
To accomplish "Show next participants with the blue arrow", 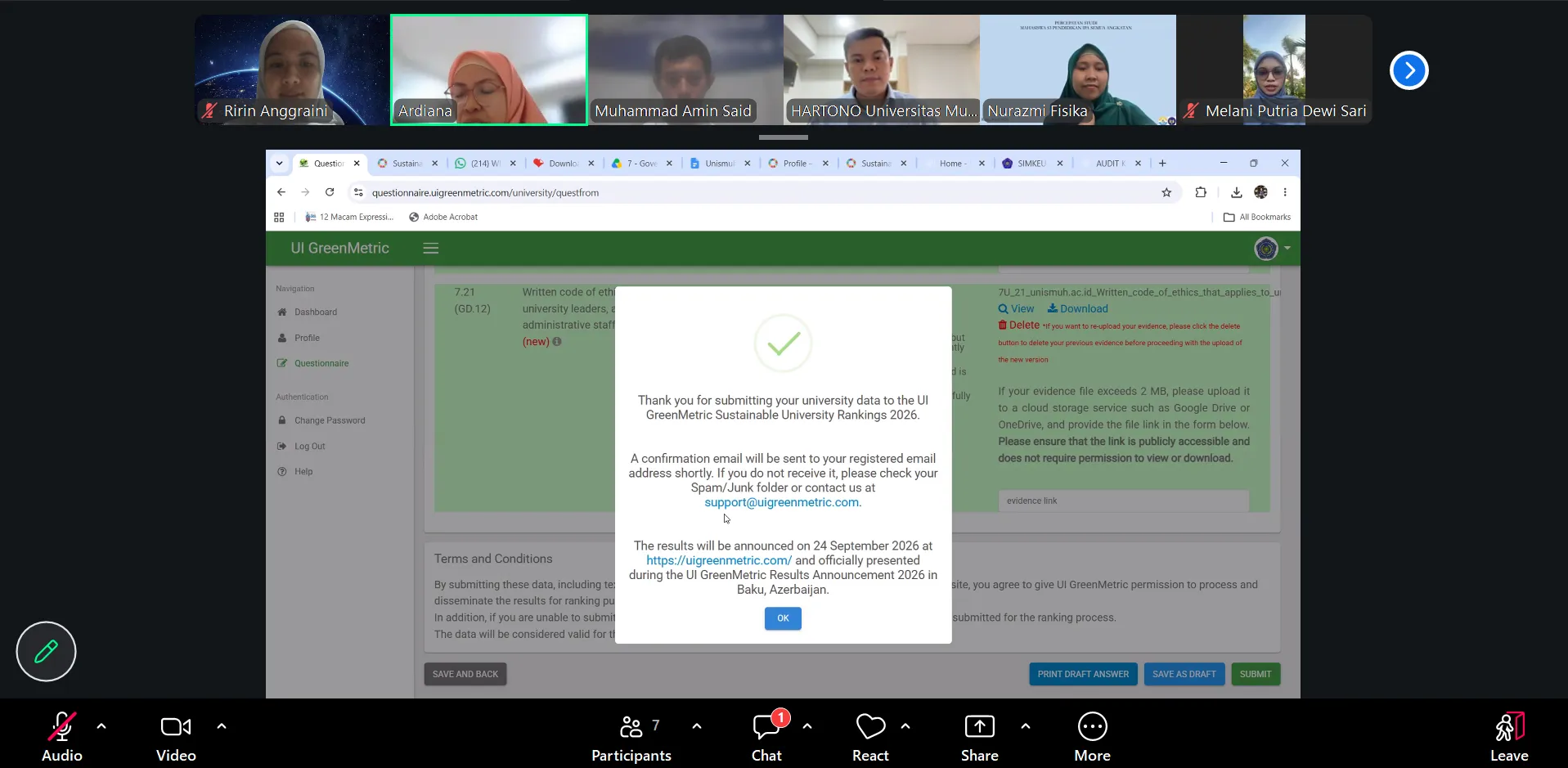I will click(x=1409, y=70).
